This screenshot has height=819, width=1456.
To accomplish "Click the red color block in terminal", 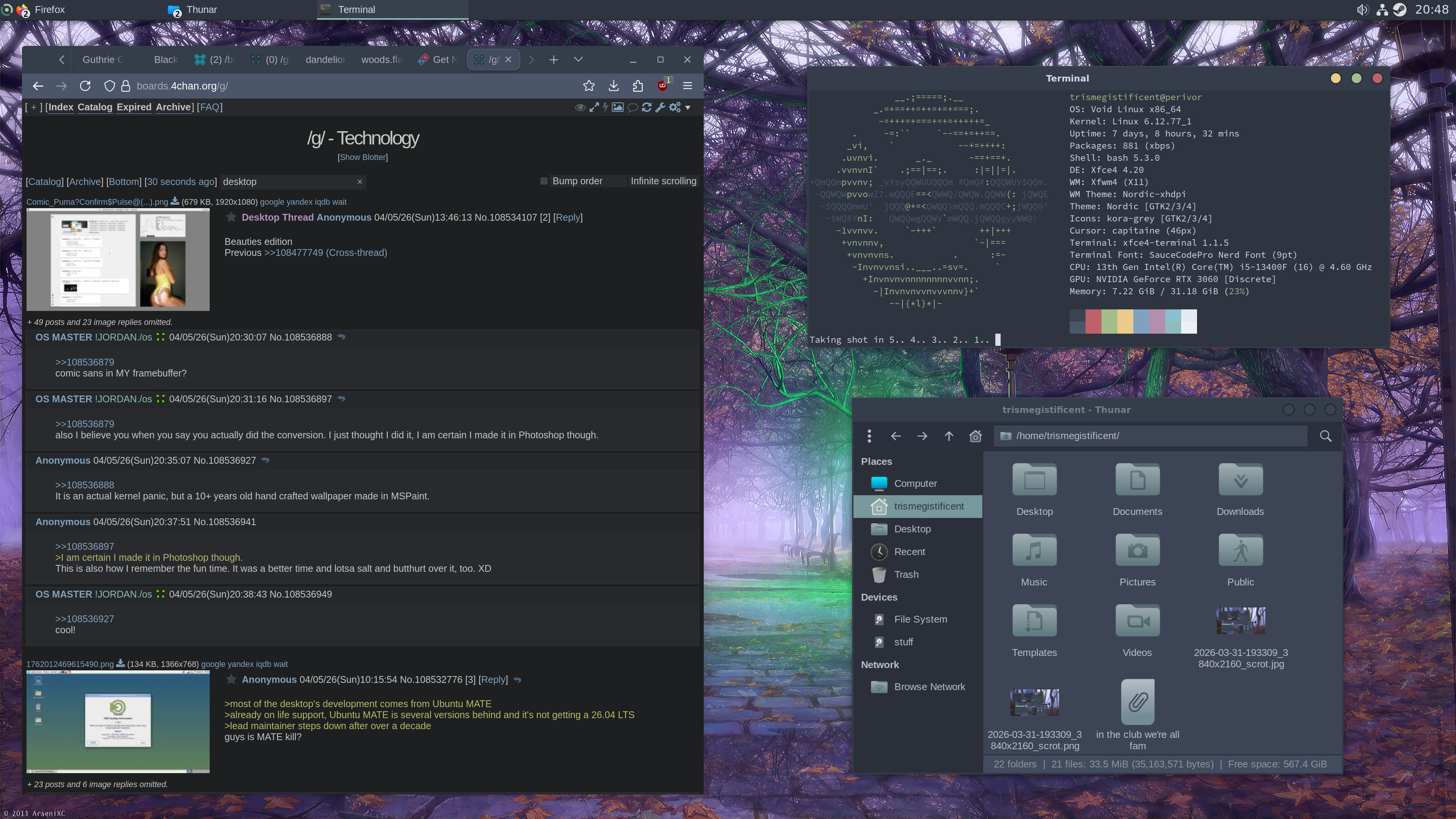I will pos(1093,321).
